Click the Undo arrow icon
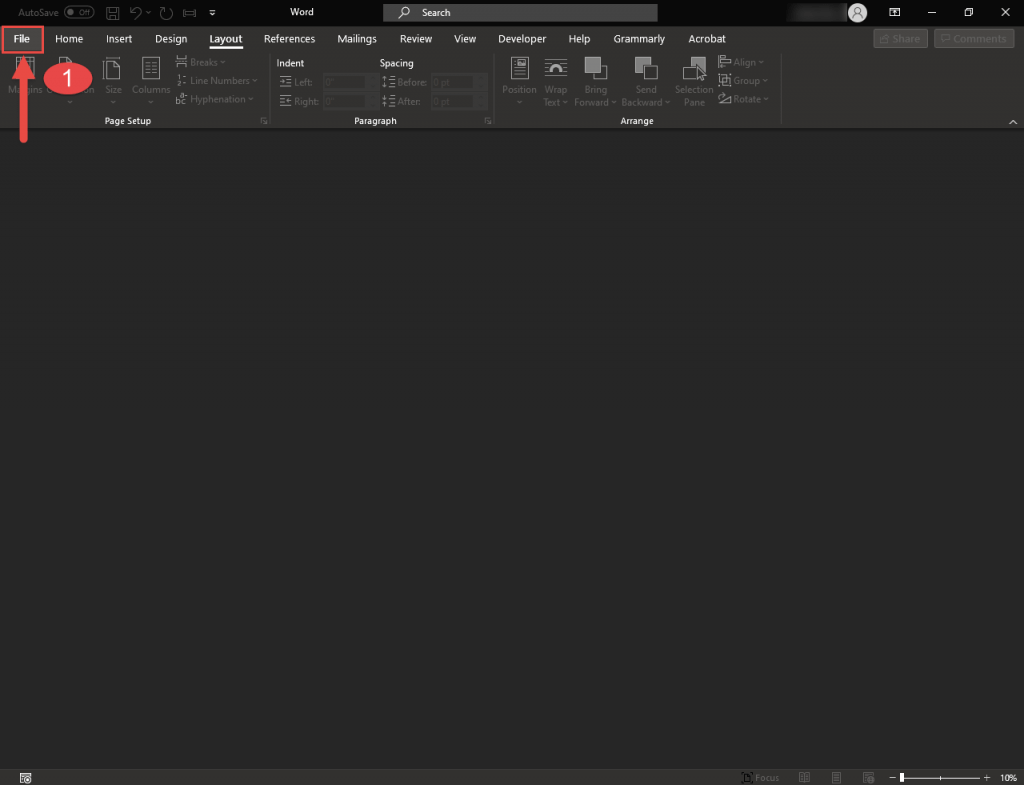 tap(136, 13)
